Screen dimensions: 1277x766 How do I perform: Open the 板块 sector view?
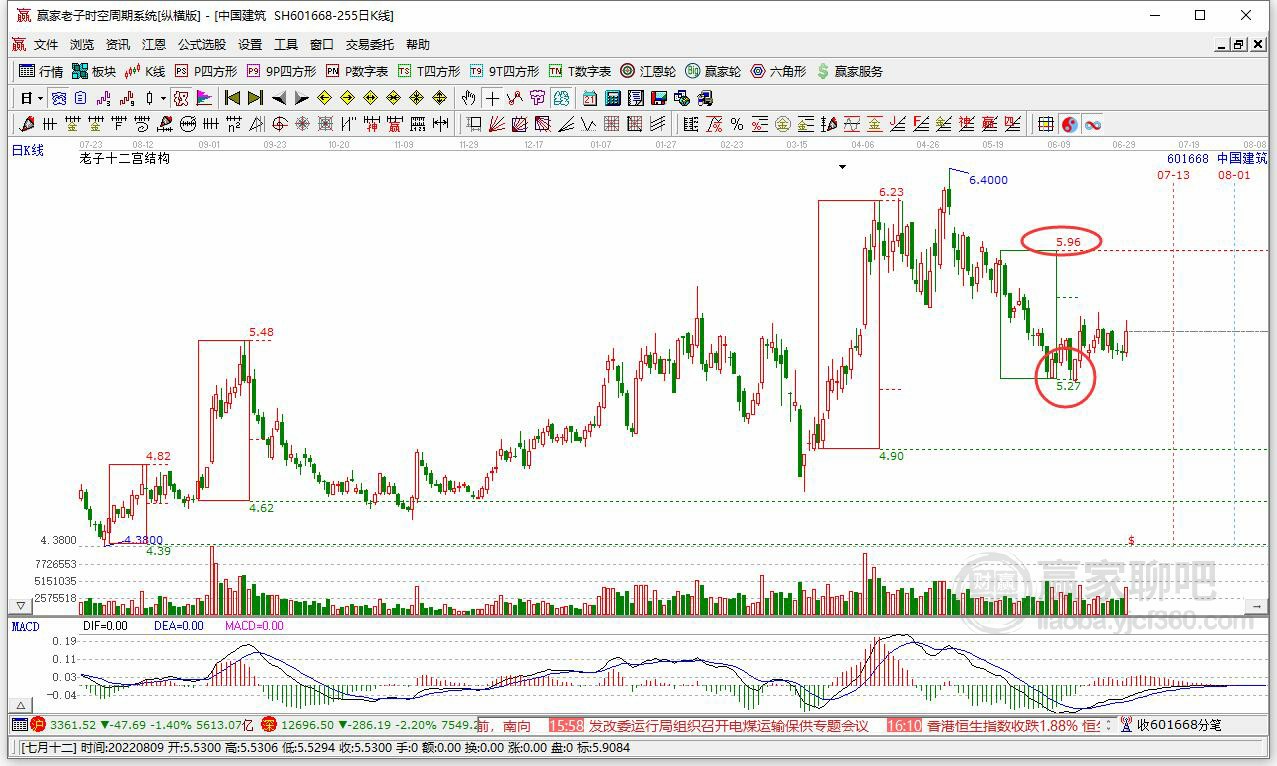pyautogui.click(x=94, y=71)
